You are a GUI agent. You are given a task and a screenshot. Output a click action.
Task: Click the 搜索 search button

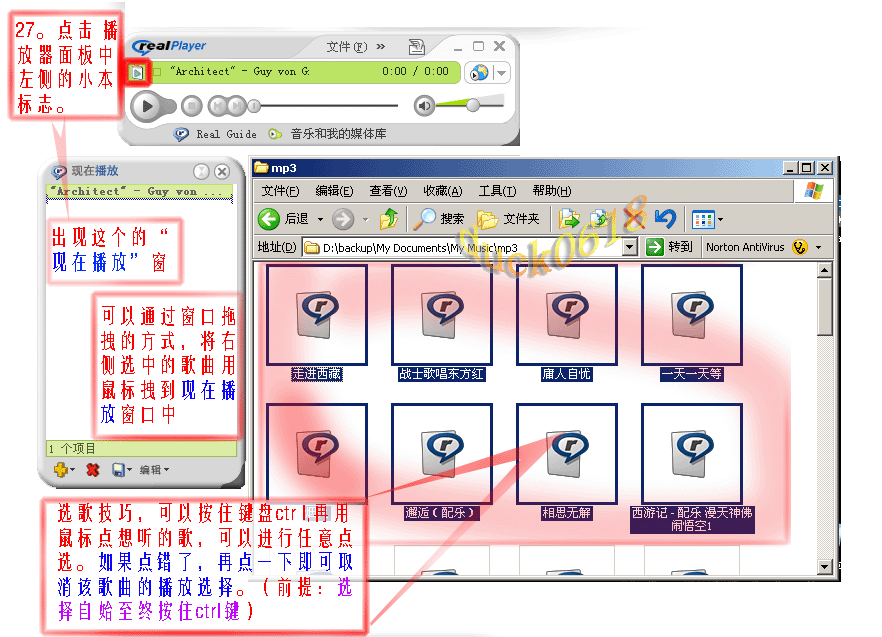(x=439, y=219)
